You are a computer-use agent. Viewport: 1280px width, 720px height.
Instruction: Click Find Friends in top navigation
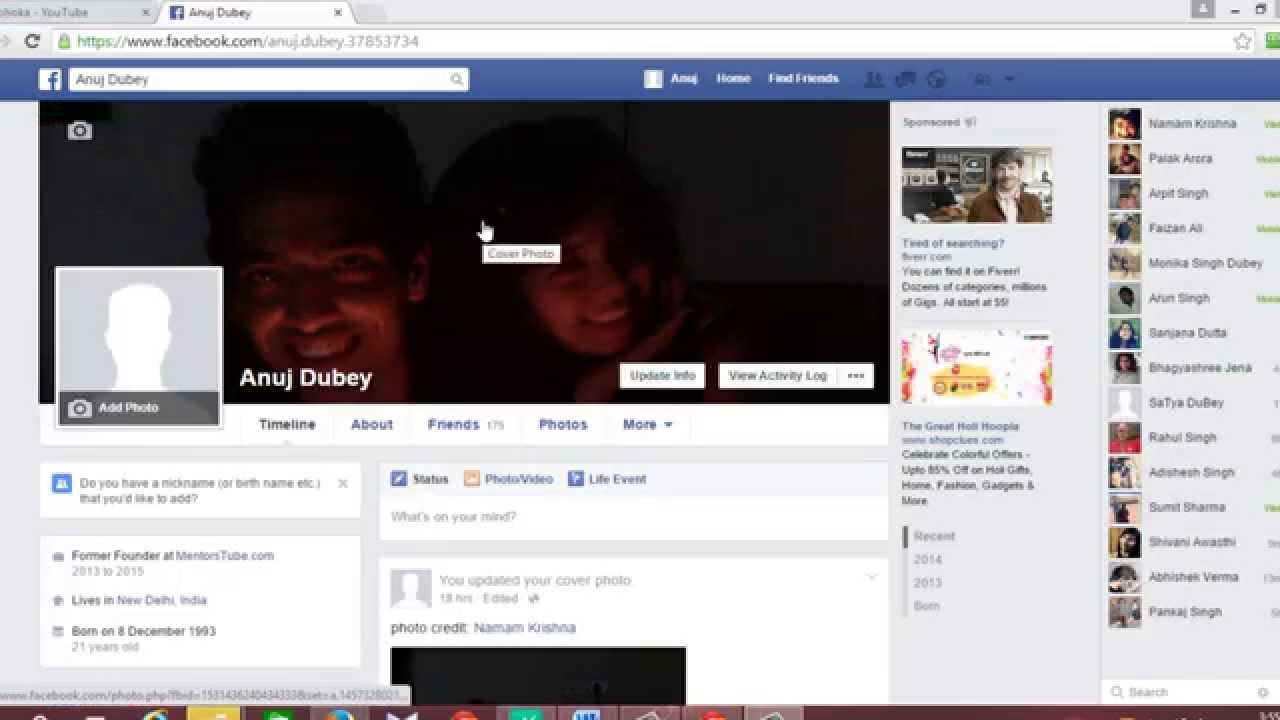coord(803,79)
